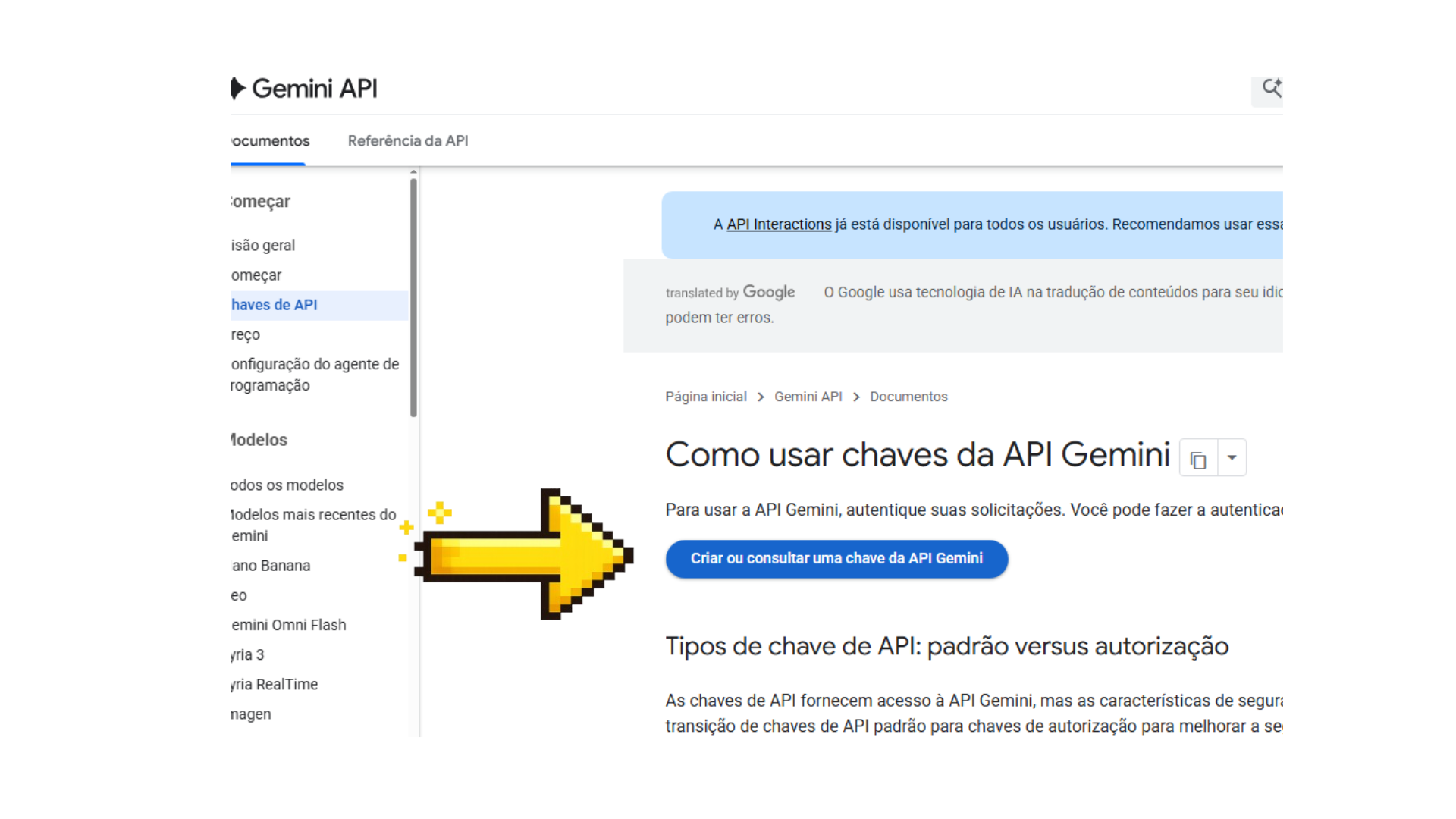Open the AI search icon
The image size is (1456, 819).
1271,89
